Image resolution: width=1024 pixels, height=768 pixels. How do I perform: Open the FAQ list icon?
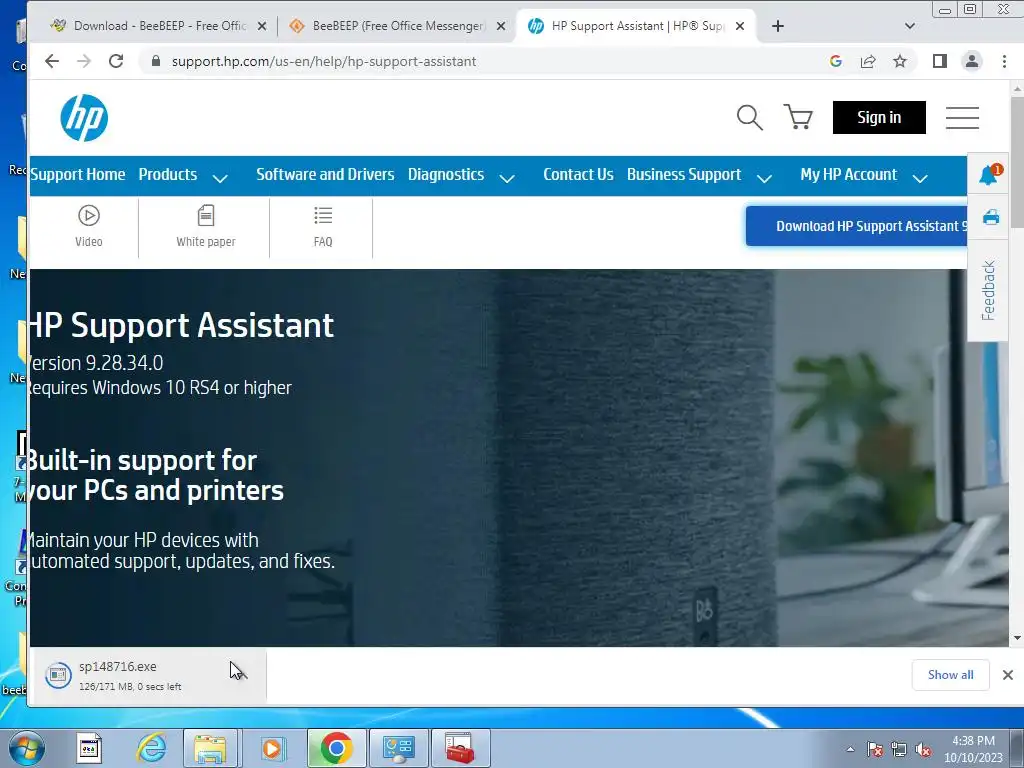coord(323,215)
